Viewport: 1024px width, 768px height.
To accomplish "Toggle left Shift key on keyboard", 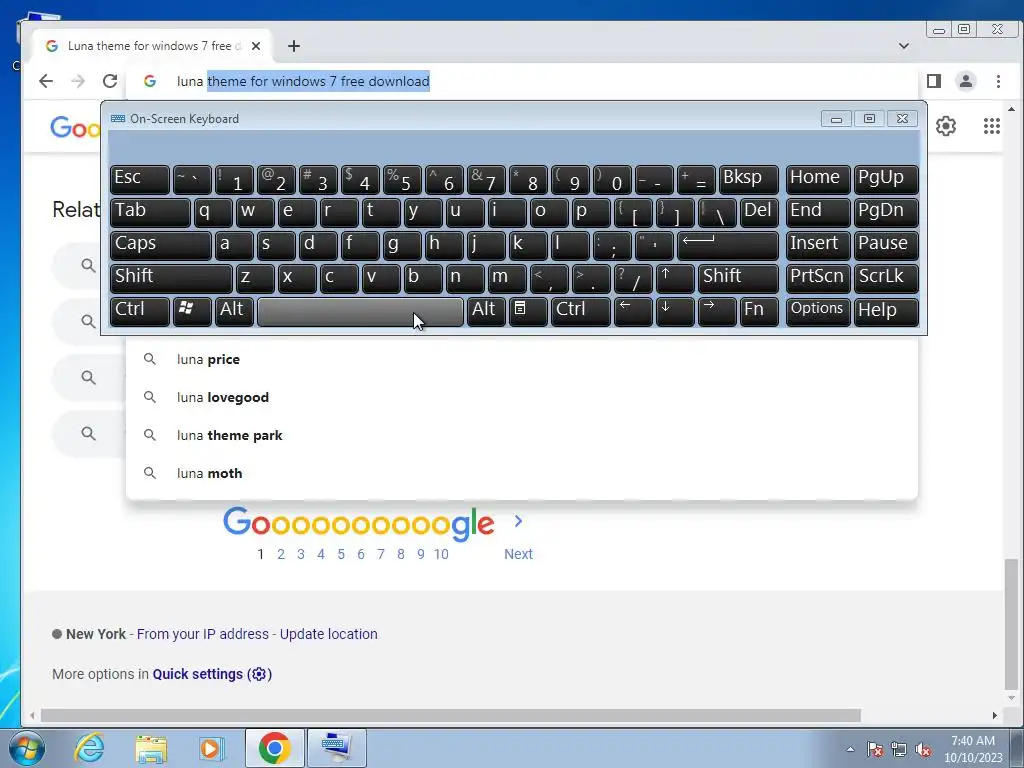I will click(x=171, y=278).
